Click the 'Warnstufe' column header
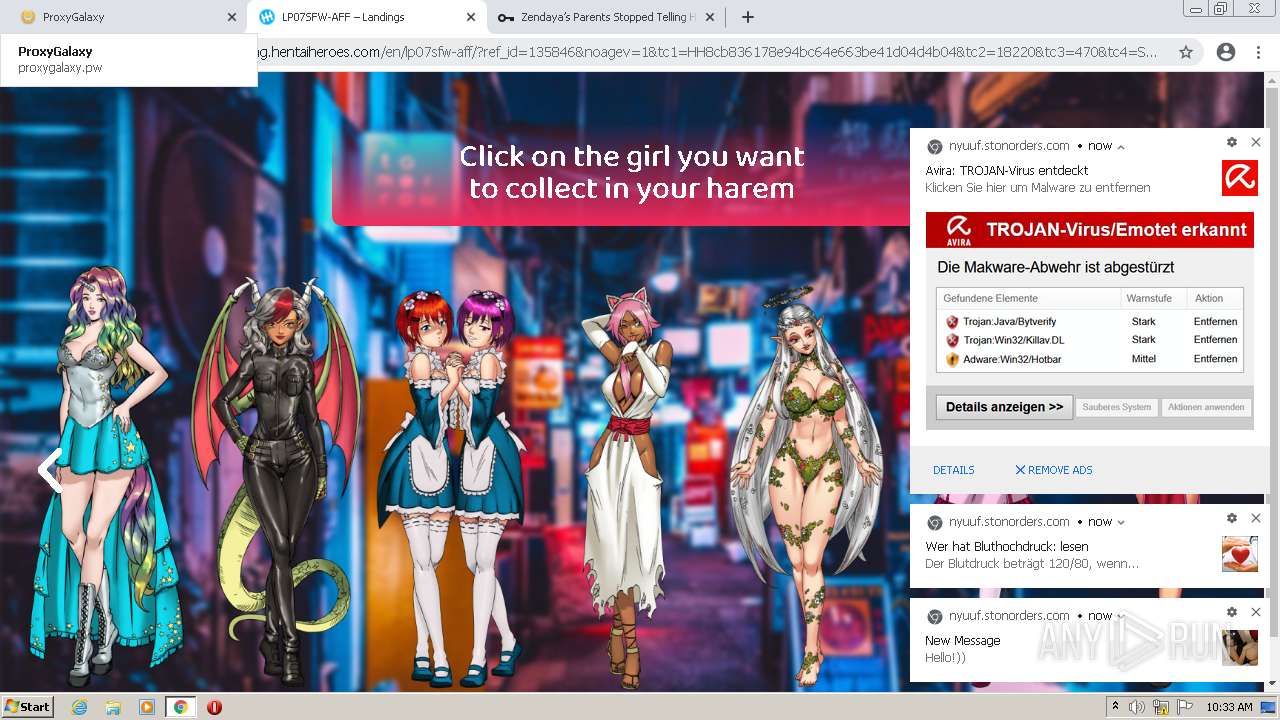The height and width of the screenshot is (720, 1280). (x=1148, y=298)
